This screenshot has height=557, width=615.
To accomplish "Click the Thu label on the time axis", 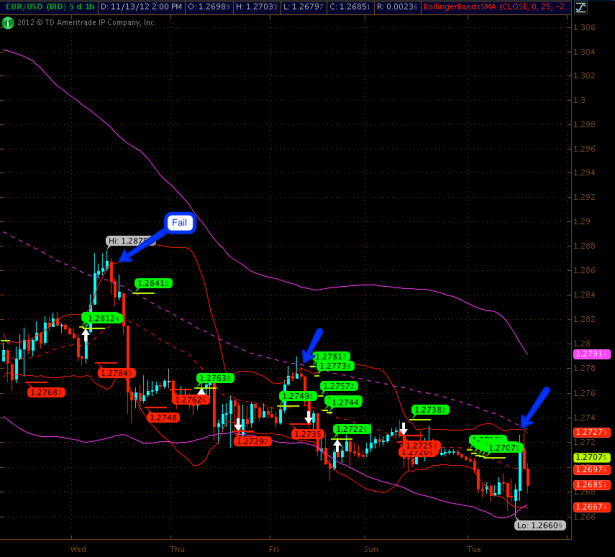I will pos(178,549).
